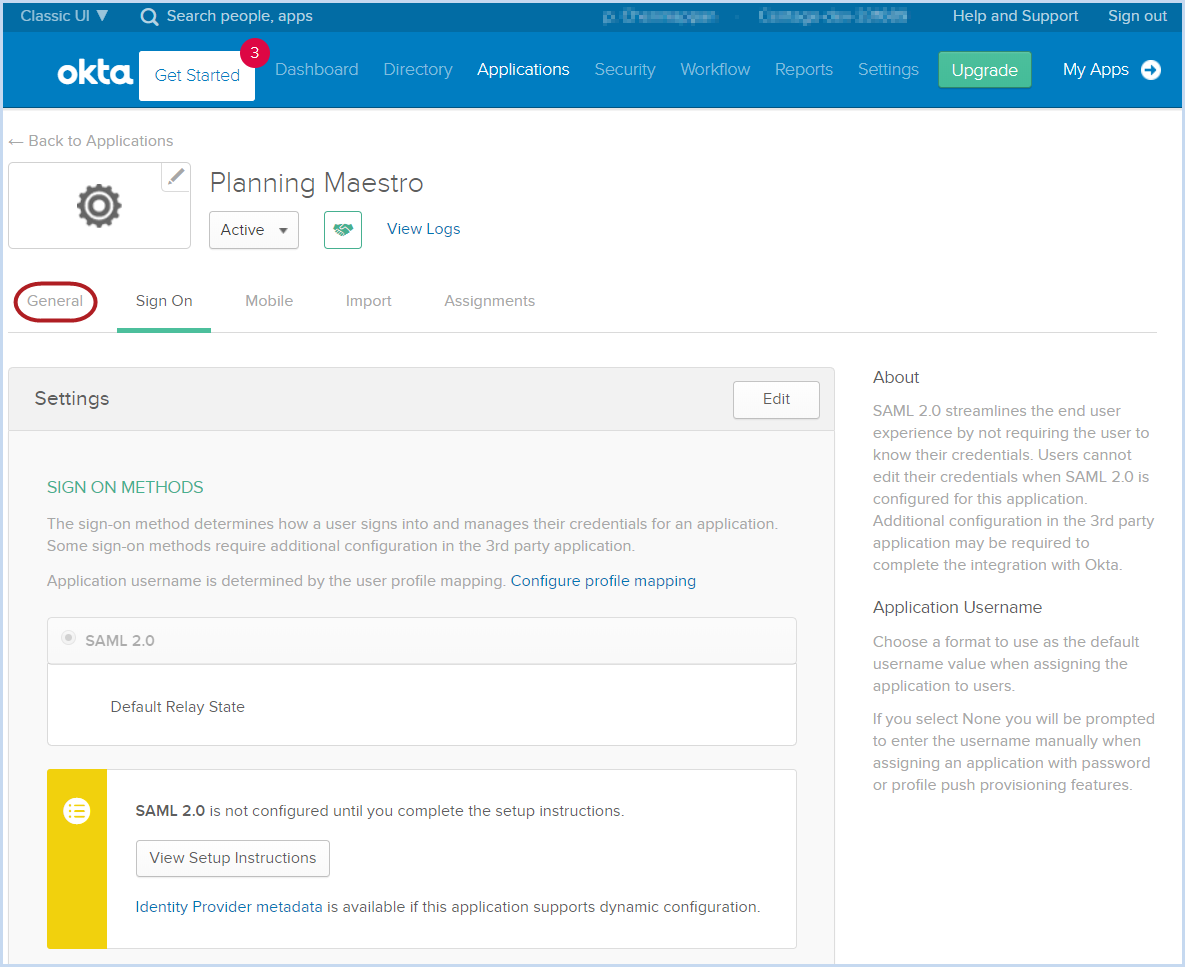Image resolution: width=1185 pixels, height=967 pixels.
Task: Open the Workflow menu
Action: point(715,70)
